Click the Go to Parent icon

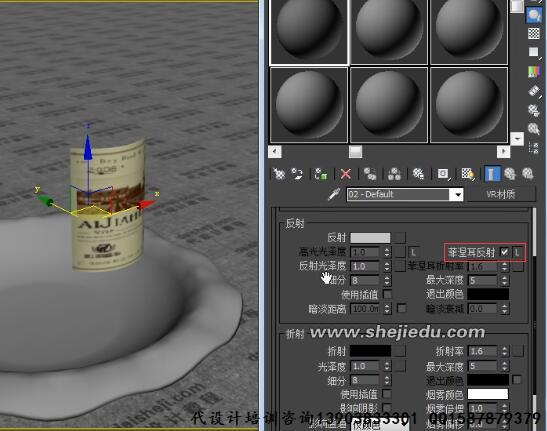click(510, 173)
